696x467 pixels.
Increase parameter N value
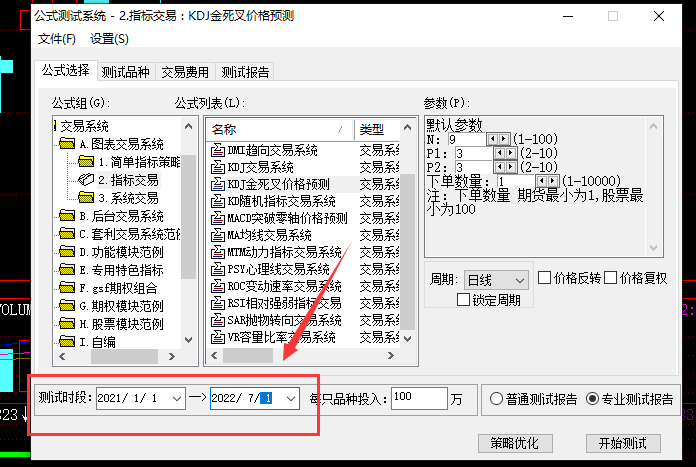coord(503,139)
